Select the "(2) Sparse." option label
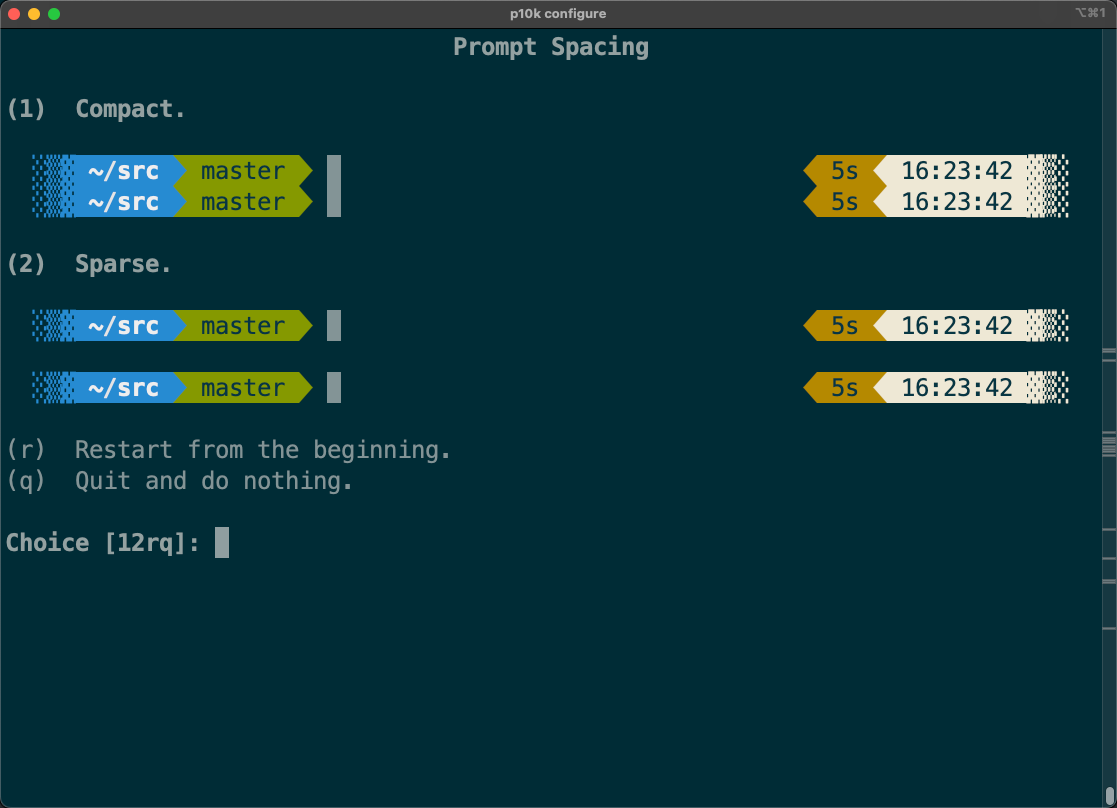Viewport: 1117px width, 808px height. click(x=89, y=264)
